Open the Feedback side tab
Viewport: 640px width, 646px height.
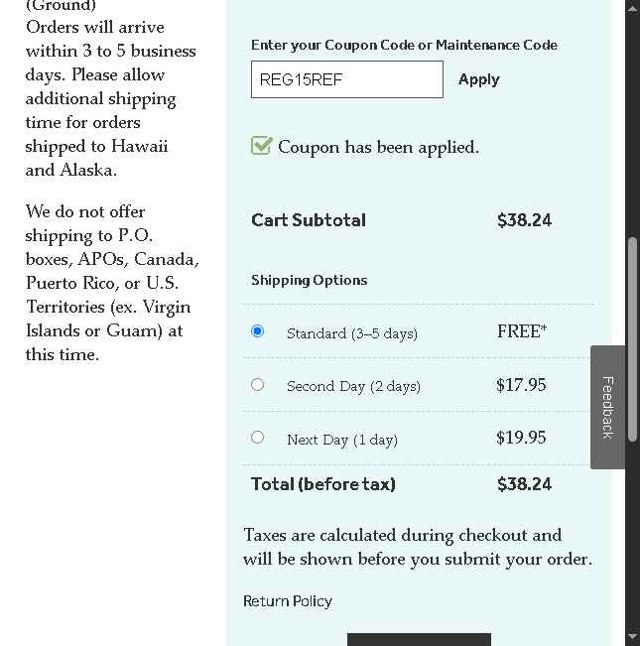pyautogui.click(x=607, y=407)
